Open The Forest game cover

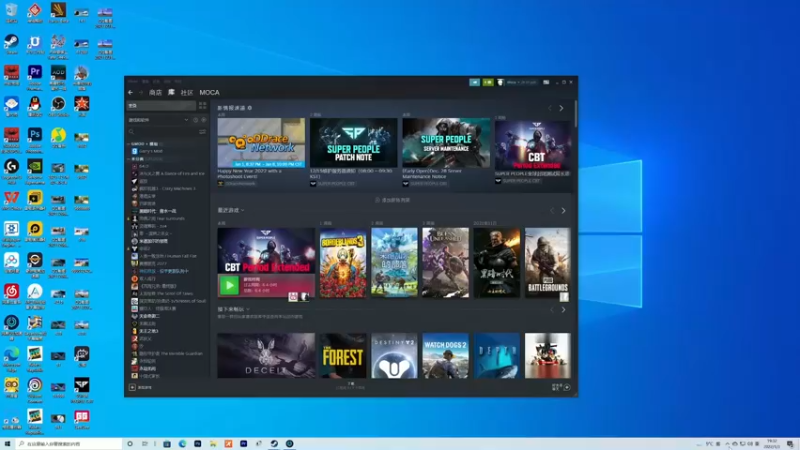click(343, 356)
